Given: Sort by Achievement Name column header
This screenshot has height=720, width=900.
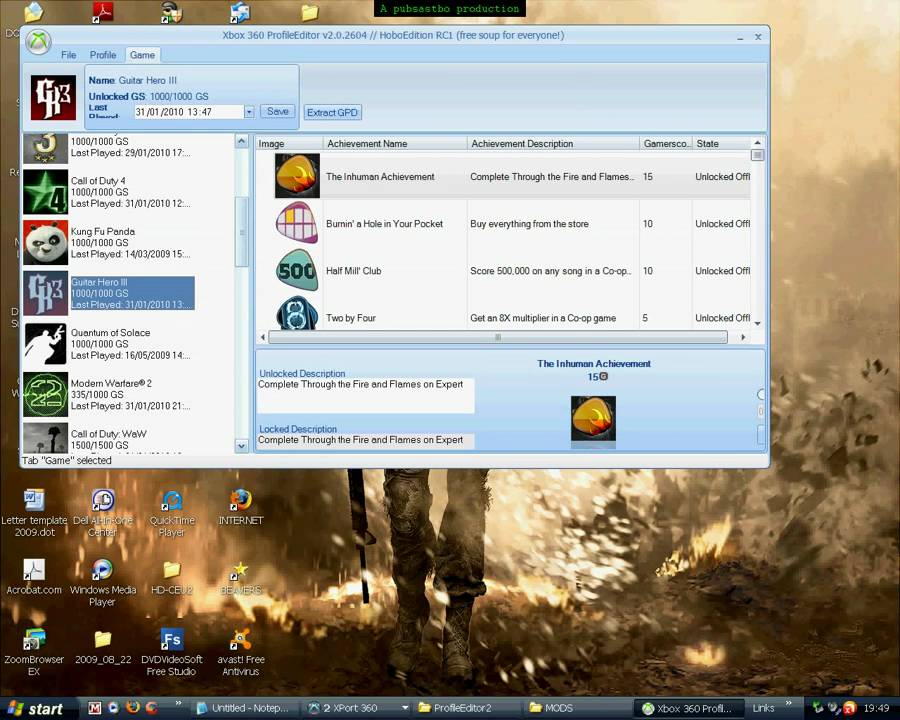Looking at the screenshot, I should click(x=395, y=144).
